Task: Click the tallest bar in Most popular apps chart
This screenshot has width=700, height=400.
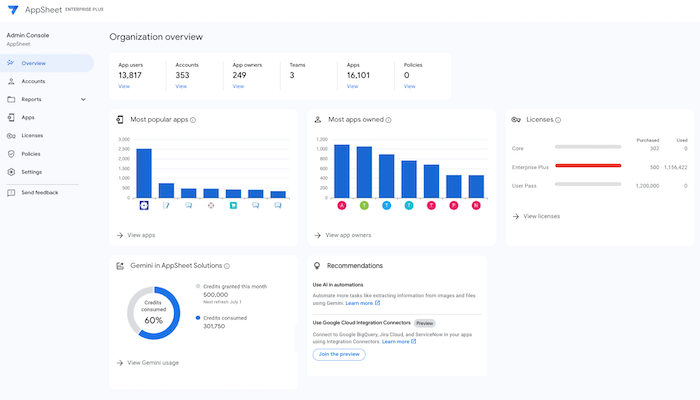Action: [x=144, y=173]
